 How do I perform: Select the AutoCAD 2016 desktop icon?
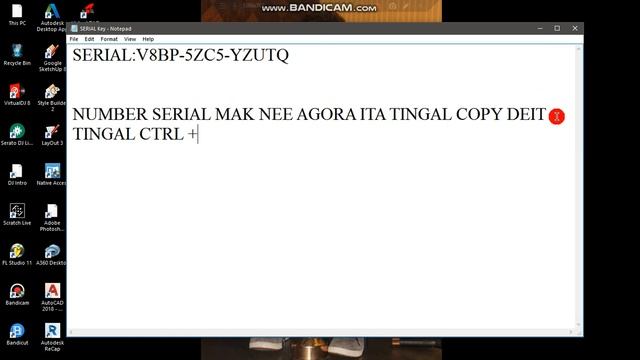[52, 297]
